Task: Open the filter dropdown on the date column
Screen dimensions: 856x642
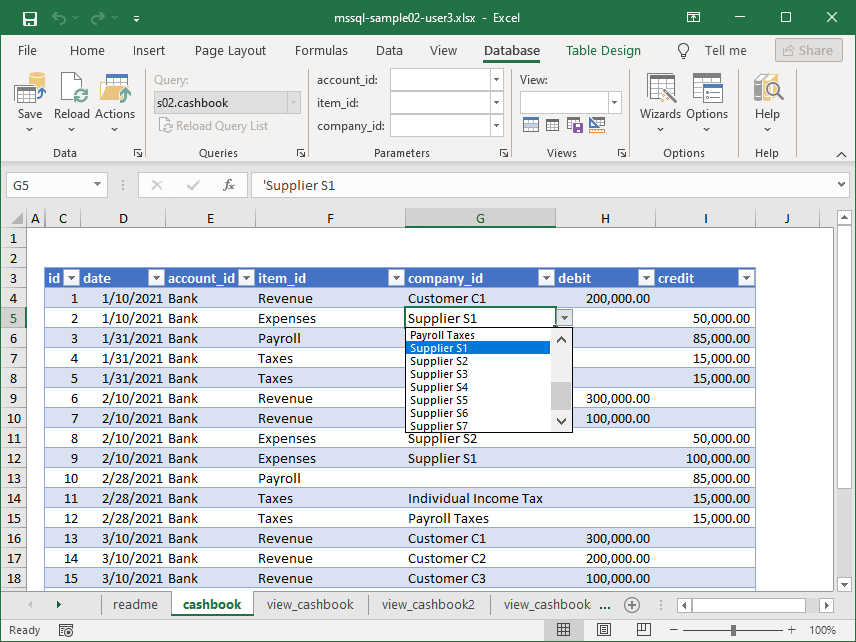Action: [156, 278]
